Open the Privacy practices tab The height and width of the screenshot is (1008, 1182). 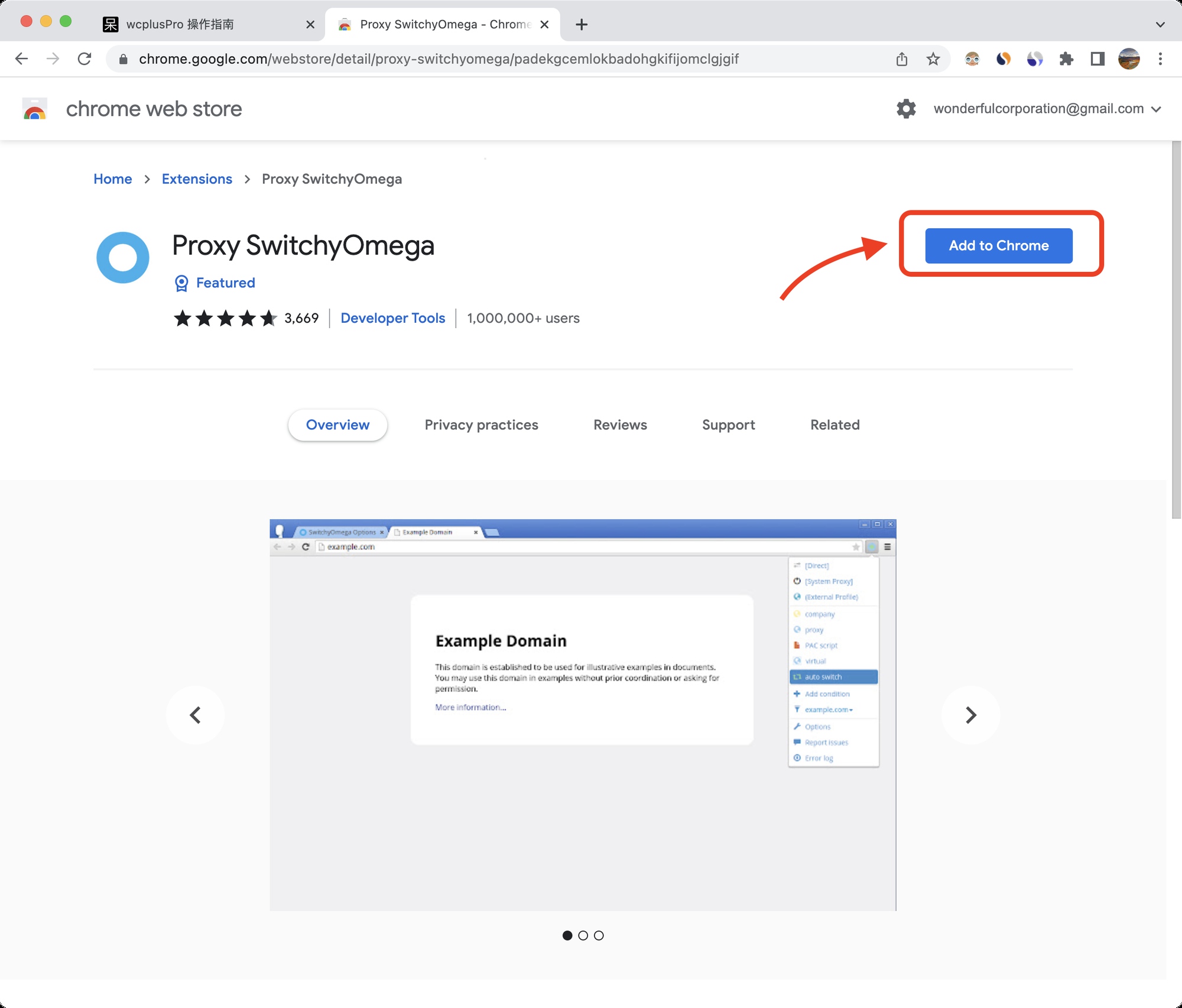click(x=481, y=425)
